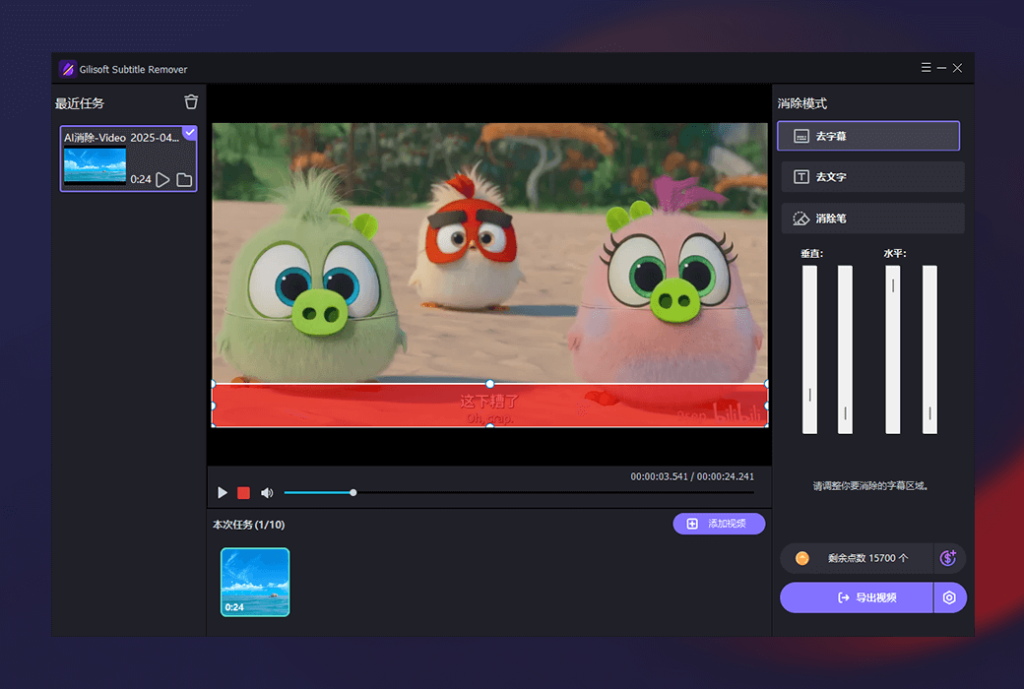1024x689 pixels.
Task: Click the Gilisoft Subtitle Remover logo icon
Action: tap(67, 69)
